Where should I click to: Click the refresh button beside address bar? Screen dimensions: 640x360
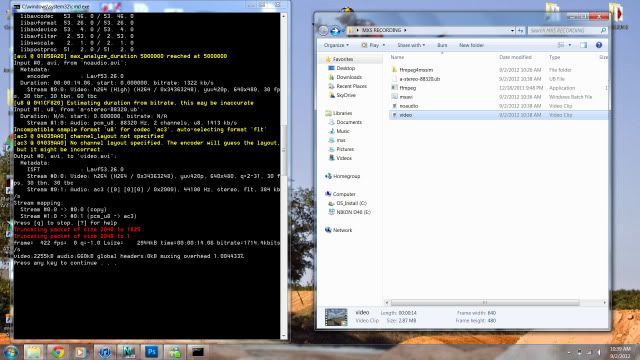[520, 31]
